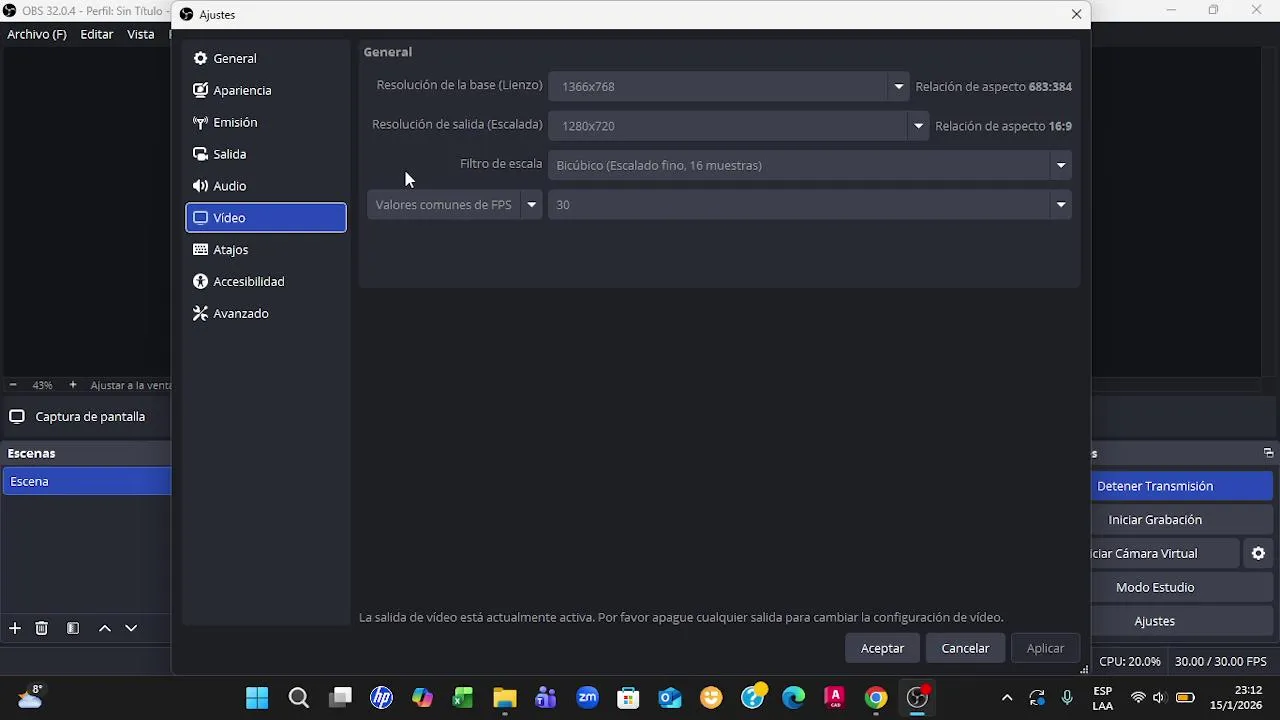Open Microsoft Store from taskbar
This screenshot has height=720, width=1280.
(628, 698)
